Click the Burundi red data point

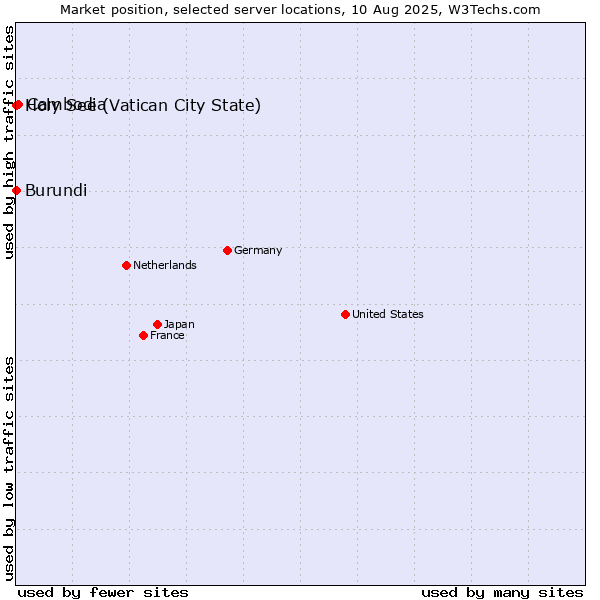[16, 191]
